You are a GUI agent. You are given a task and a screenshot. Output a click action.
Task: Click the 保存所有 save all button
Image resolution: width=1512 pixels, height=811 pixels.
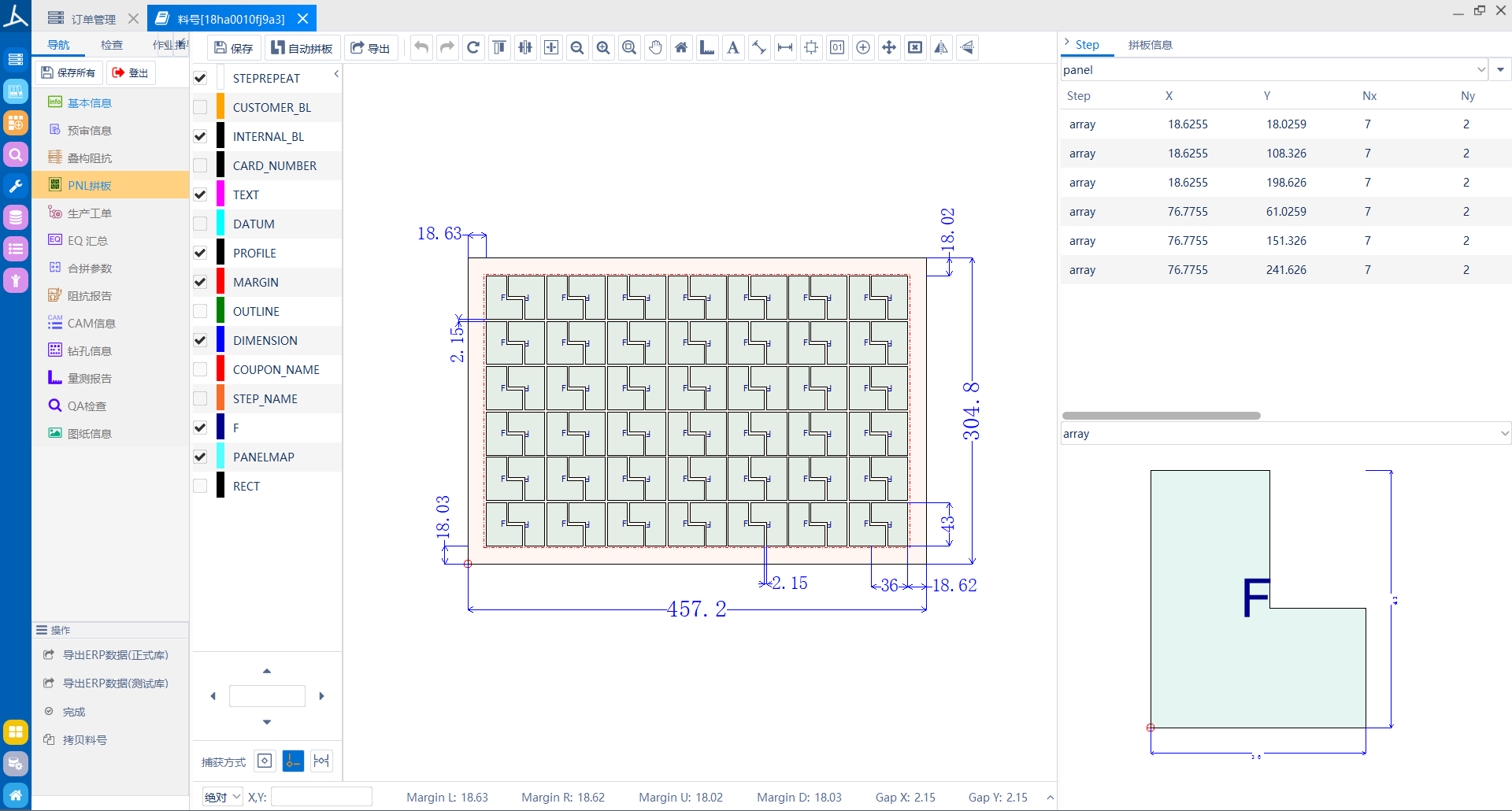click(x=69, y=72)
